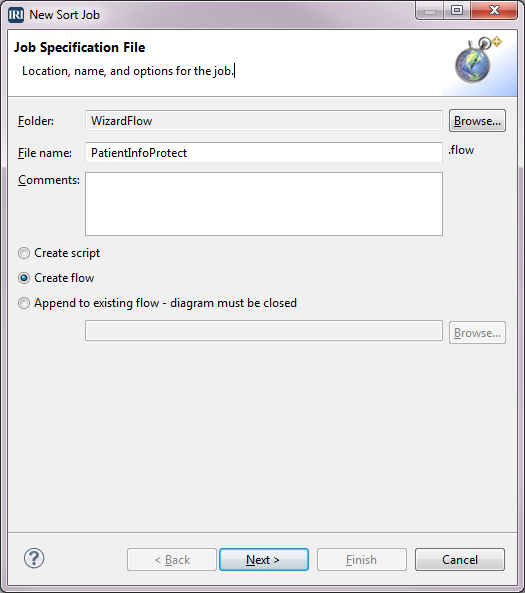Maximize the New Sort Job window
Screen dimensions: 525x593
point(457,11)
